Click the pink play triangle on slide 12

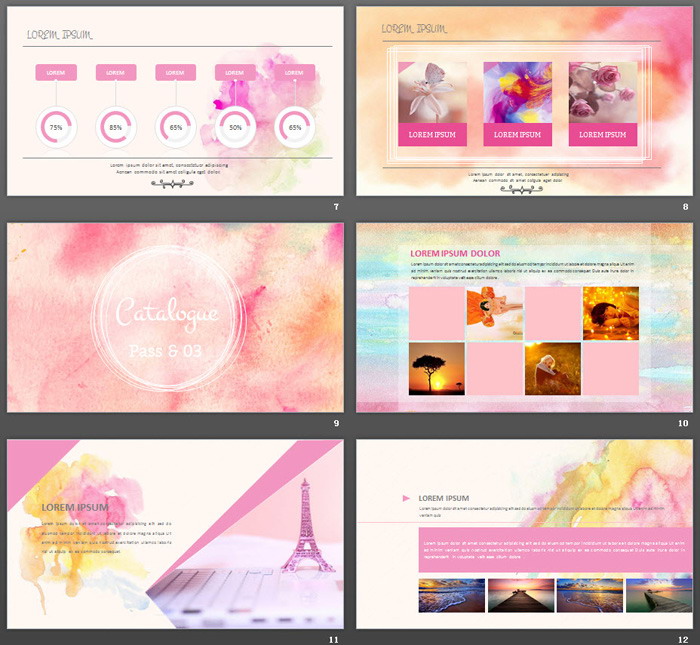click(405, 498)
